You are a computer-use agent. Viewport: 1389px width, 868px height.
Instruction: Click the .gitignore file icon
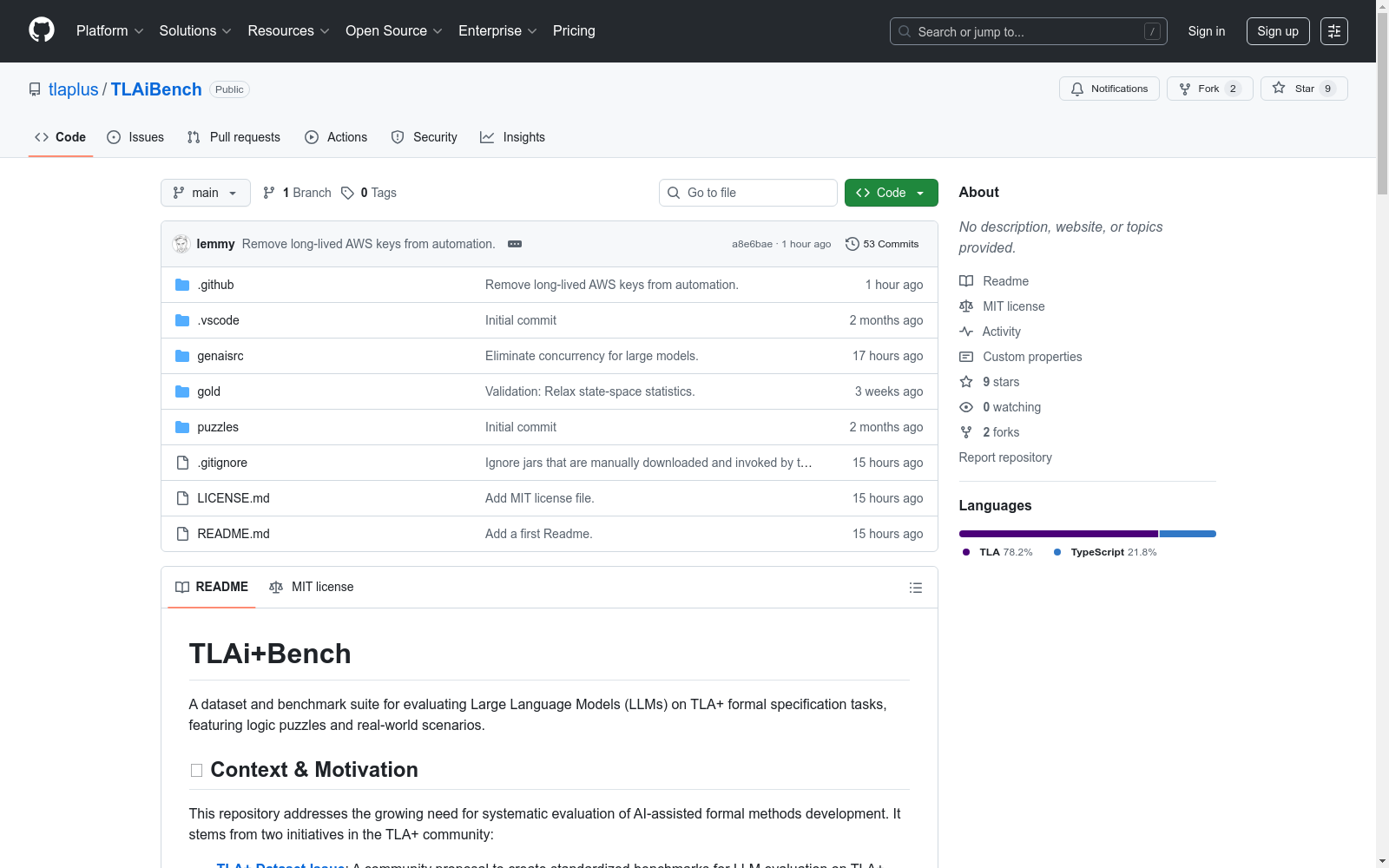[x=182, y=463]
